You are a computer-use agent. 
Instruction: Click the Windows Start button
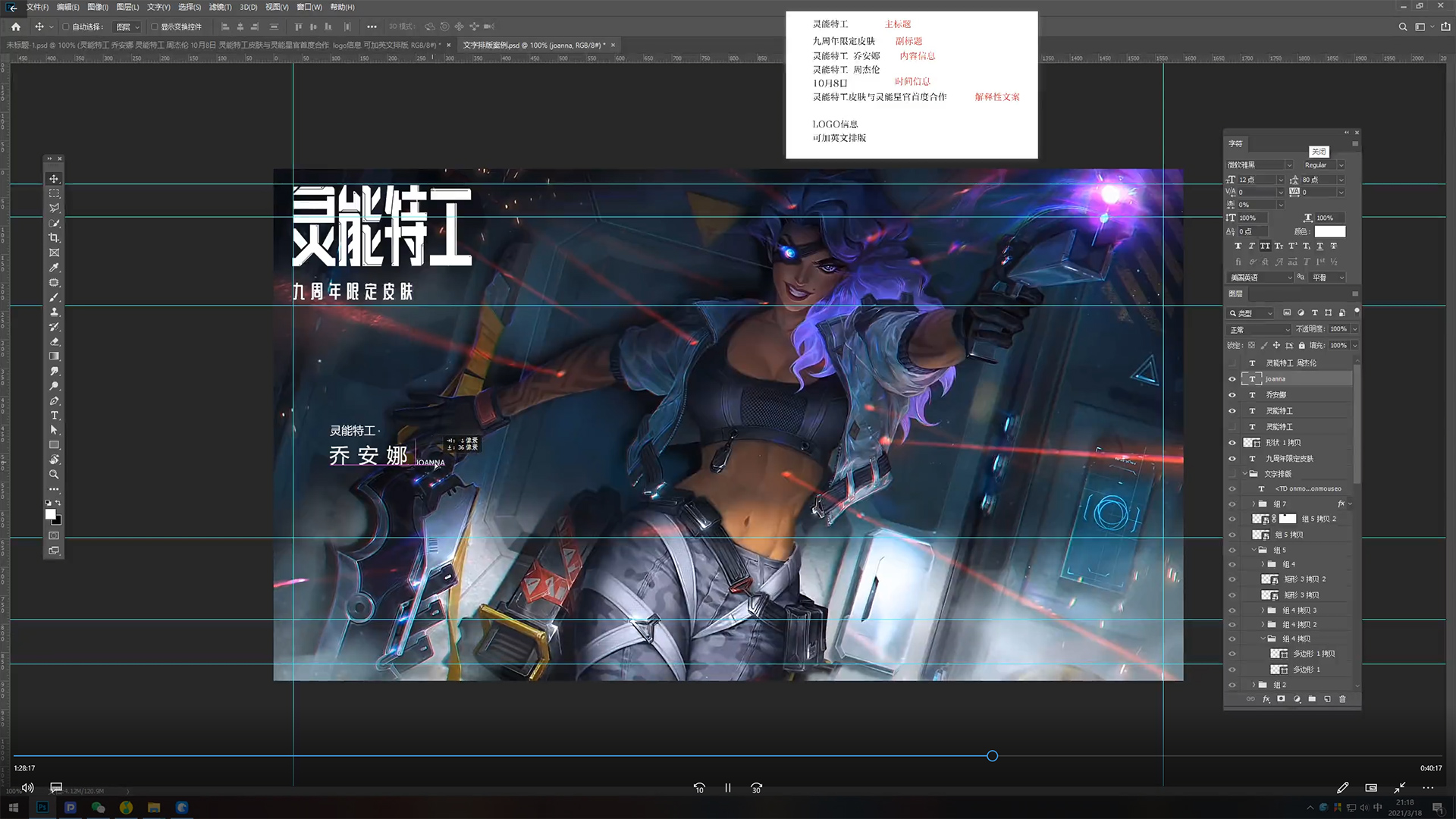pyautogui.click(x=13, y=808)
